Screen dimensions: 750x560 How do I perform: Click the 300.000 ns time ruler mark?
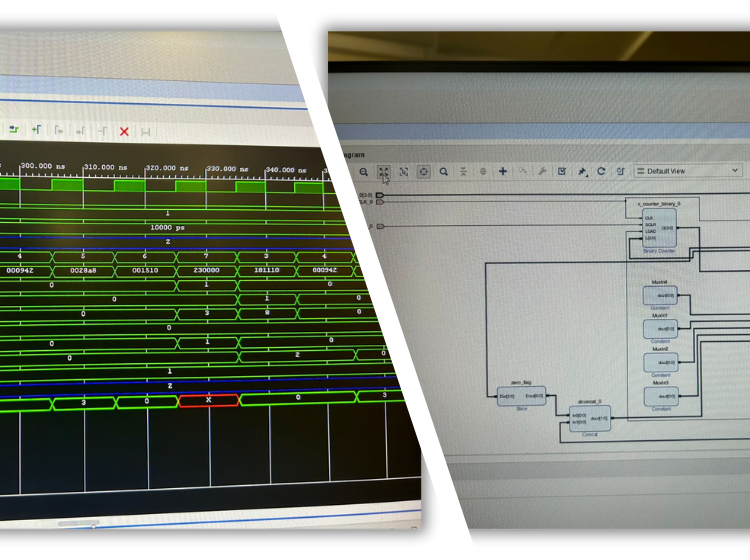tap(43, 166)
